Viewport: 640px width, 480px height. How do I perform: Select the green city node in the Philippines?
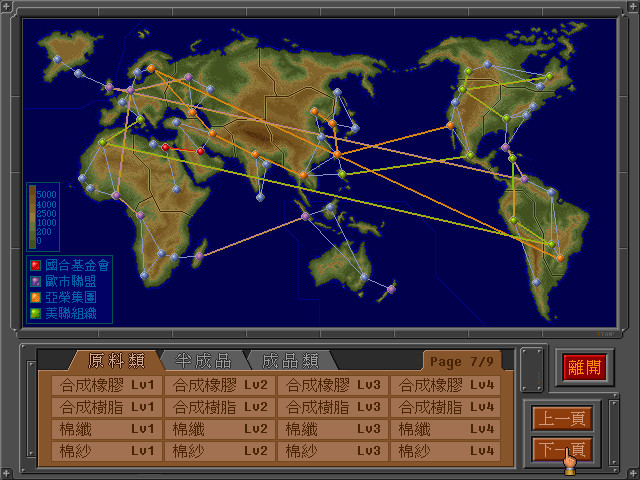342,175
